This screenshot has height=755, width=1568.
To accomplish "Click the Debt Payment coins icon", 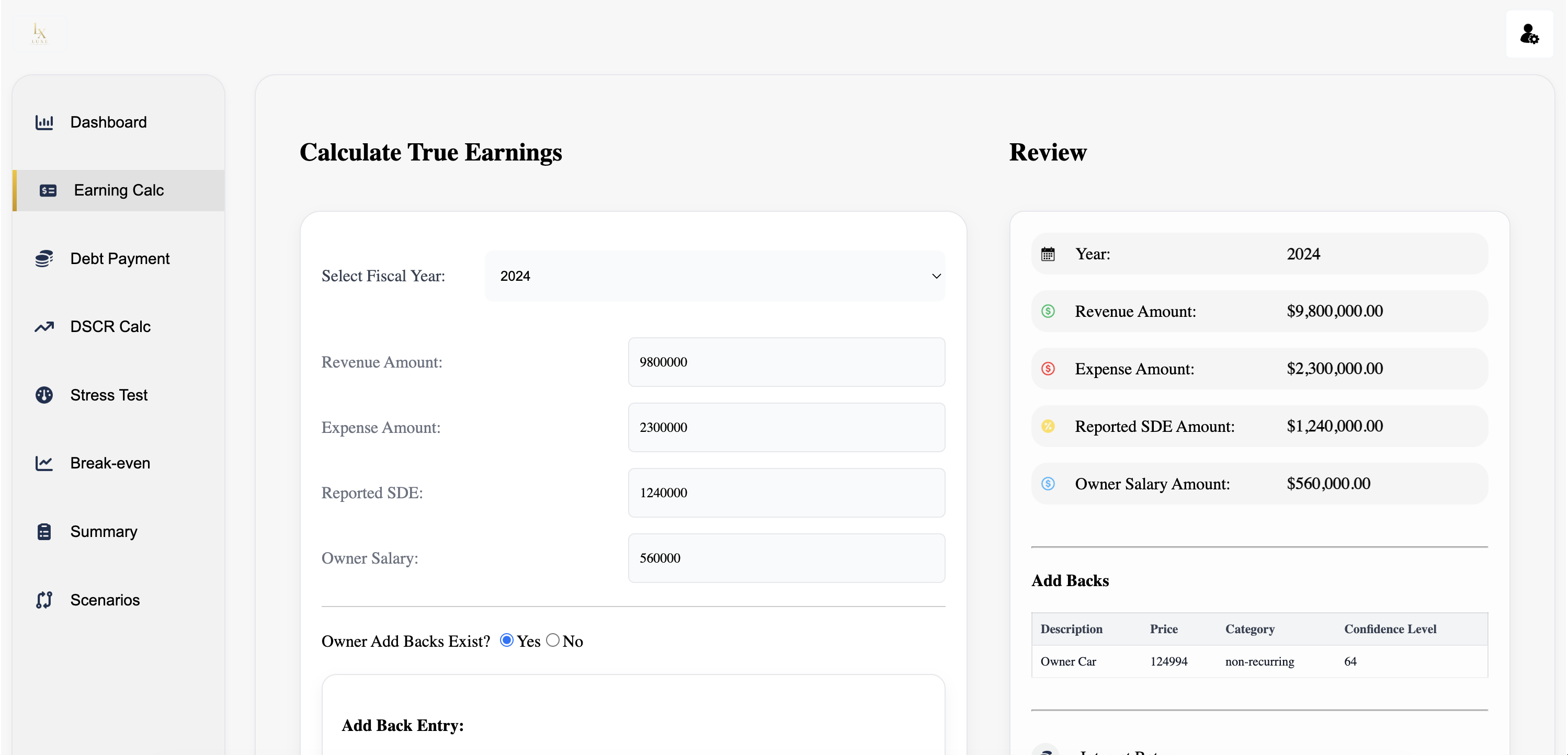I will (x=44, y=259).
